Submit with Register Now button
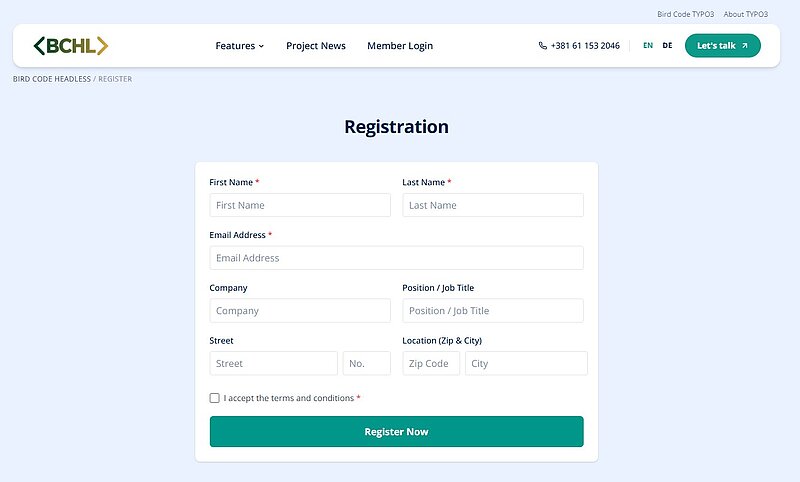 click(x=396, y=432)
